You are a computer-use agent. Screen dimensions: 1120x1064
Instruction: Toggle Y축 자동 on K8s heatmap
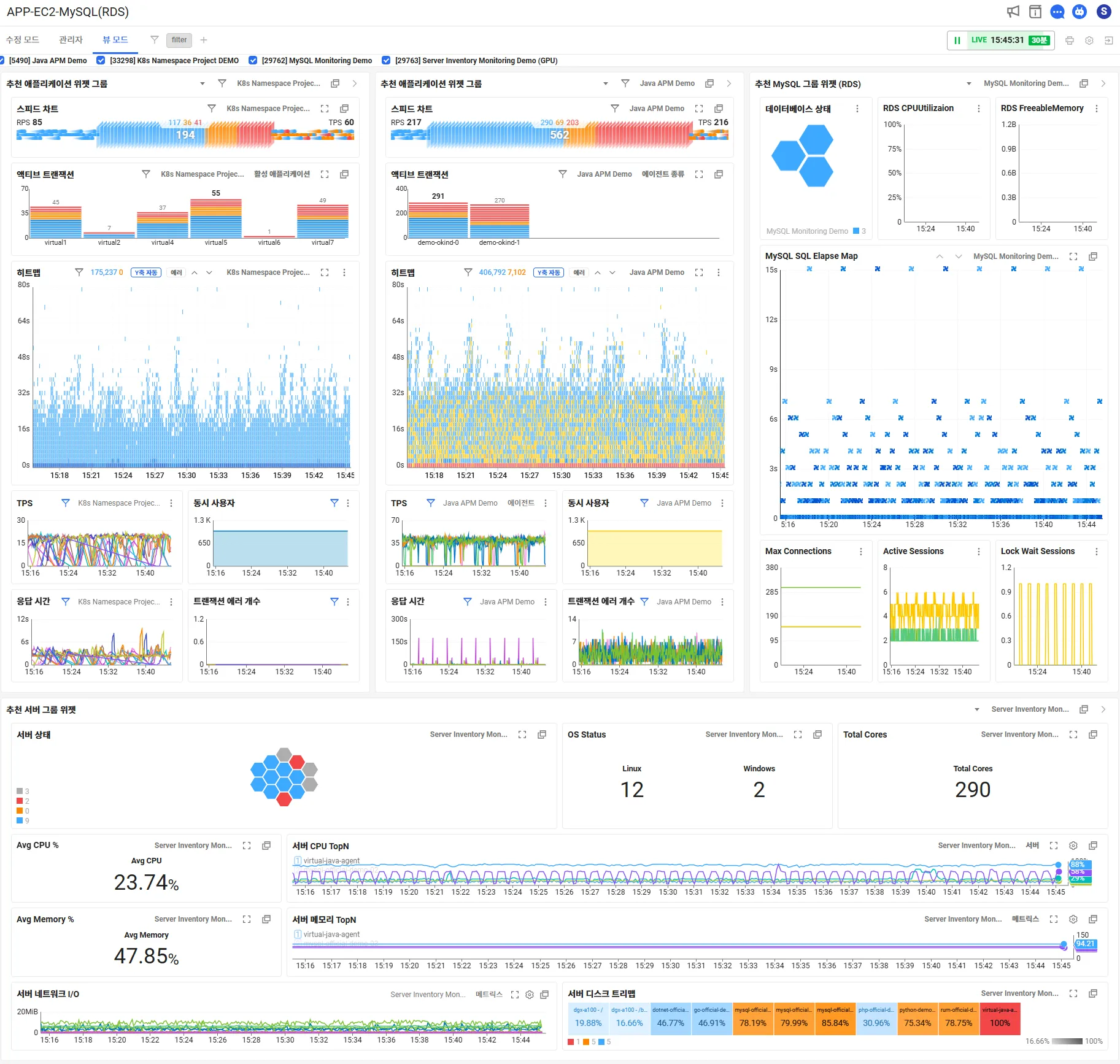pos(146,272)
